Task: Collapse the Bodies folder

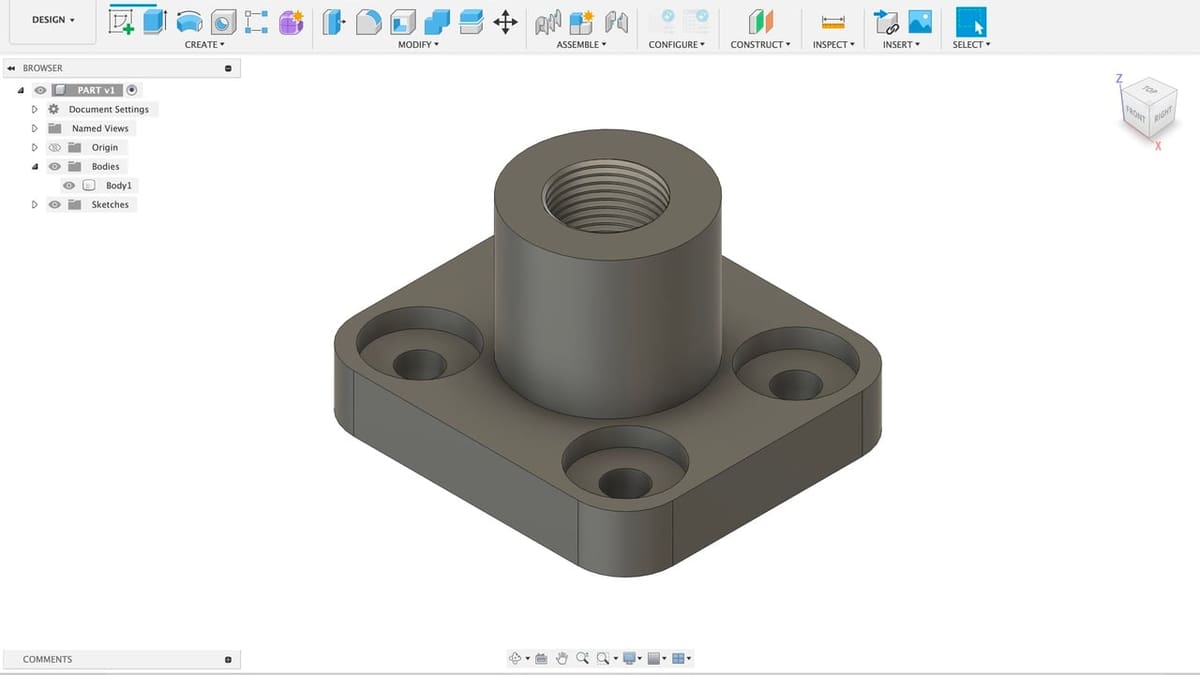Action: (35, 167)
